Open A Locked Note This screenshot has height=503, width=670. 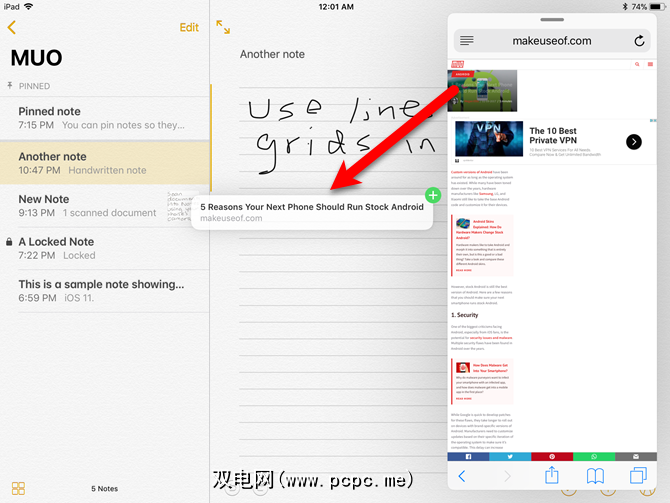(x=105, y=248)
